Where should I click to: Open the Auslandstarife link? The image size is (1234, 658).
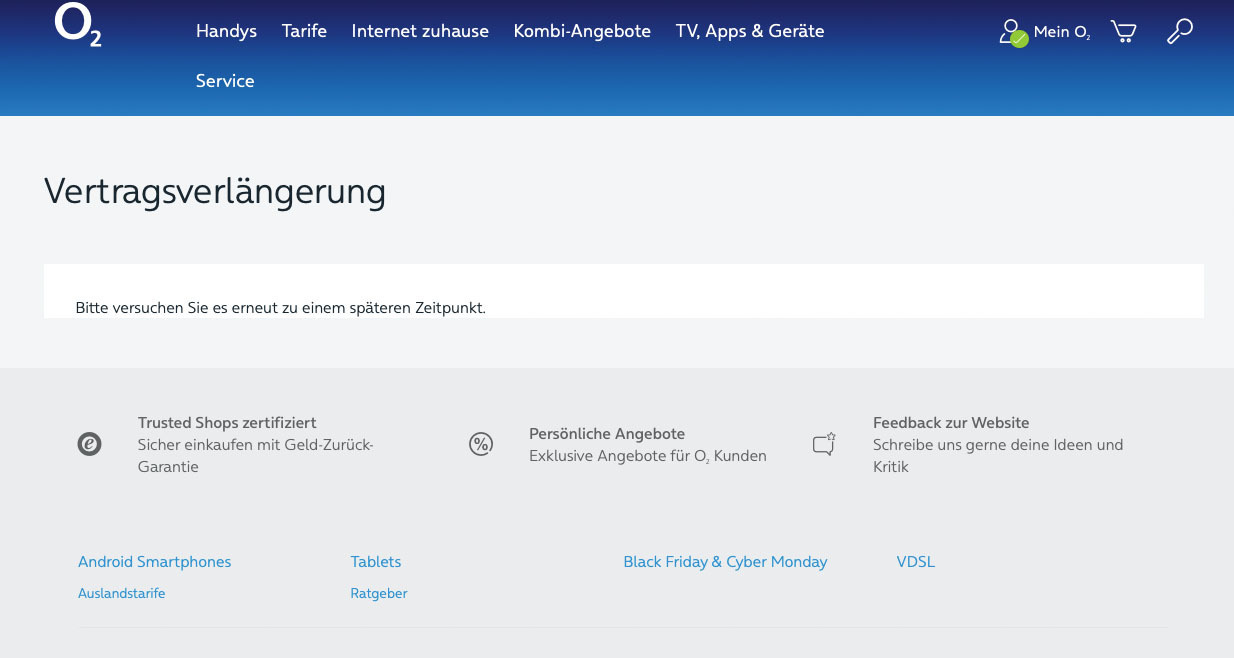pos(122,593)
